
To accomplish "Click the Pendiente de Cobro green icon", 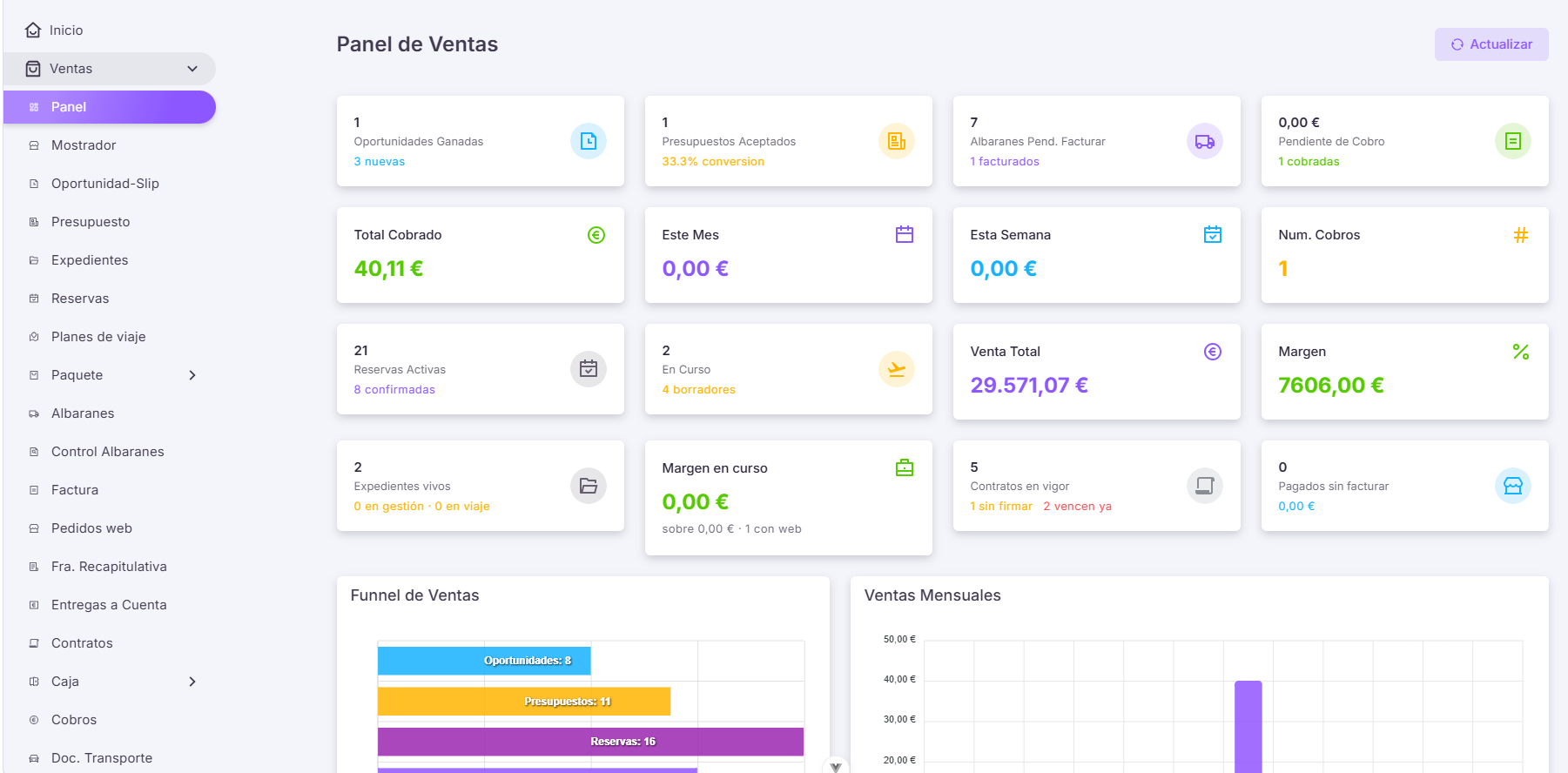I will (1513, 141).
